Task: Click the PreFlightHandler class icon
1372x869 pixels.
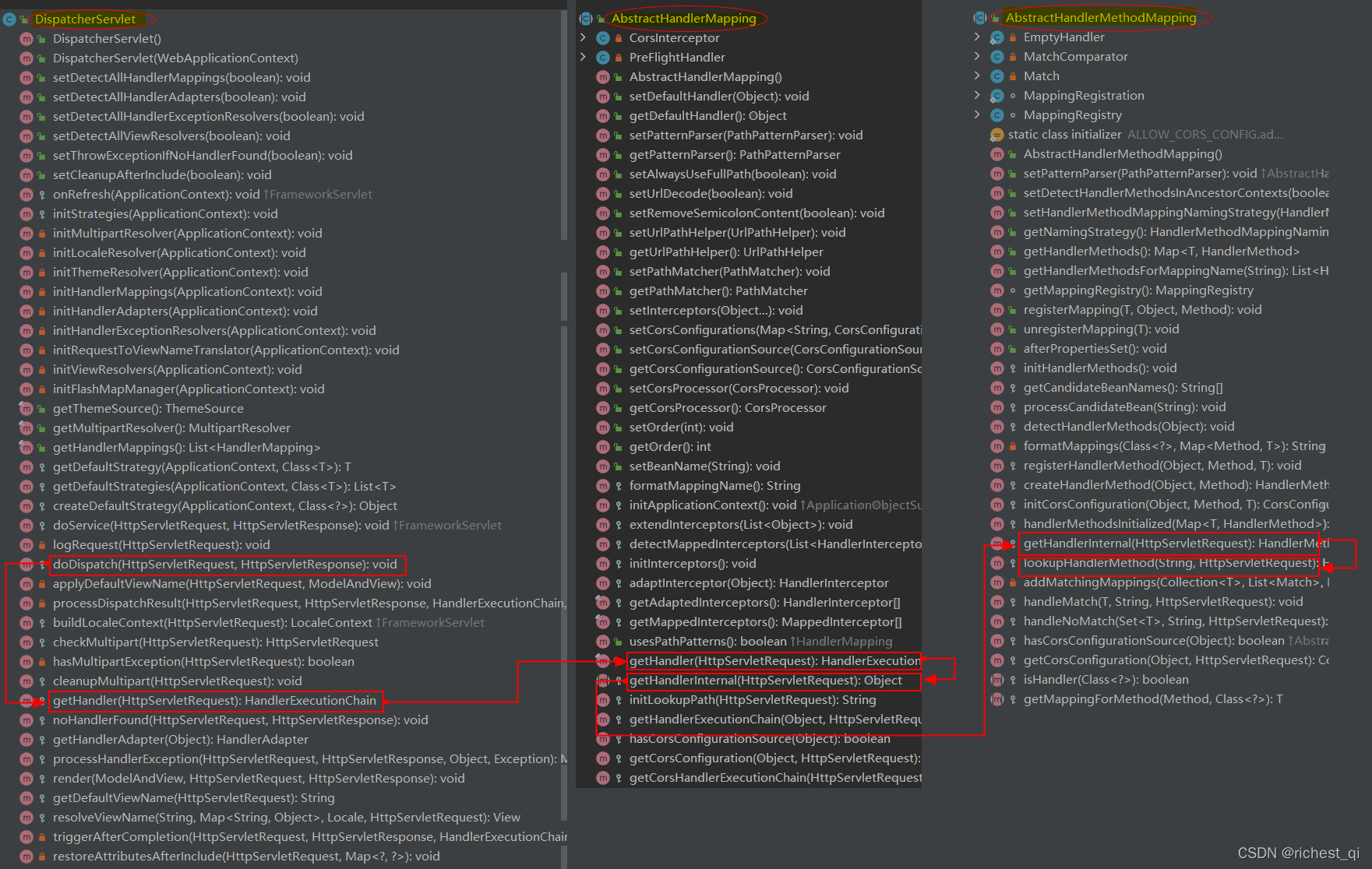Action: tap(602, 58)
